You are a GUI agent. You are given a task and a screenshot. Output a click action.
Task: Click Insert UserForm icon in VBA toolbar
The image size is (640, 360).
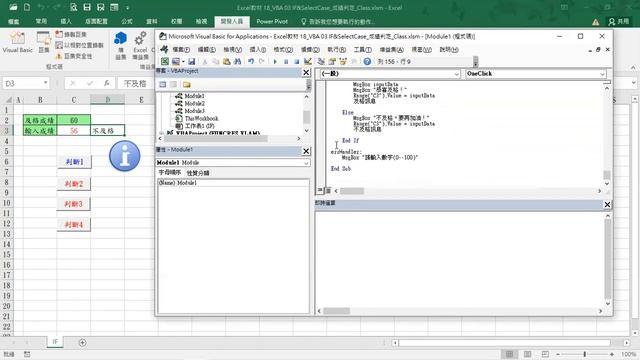point(176,62)
